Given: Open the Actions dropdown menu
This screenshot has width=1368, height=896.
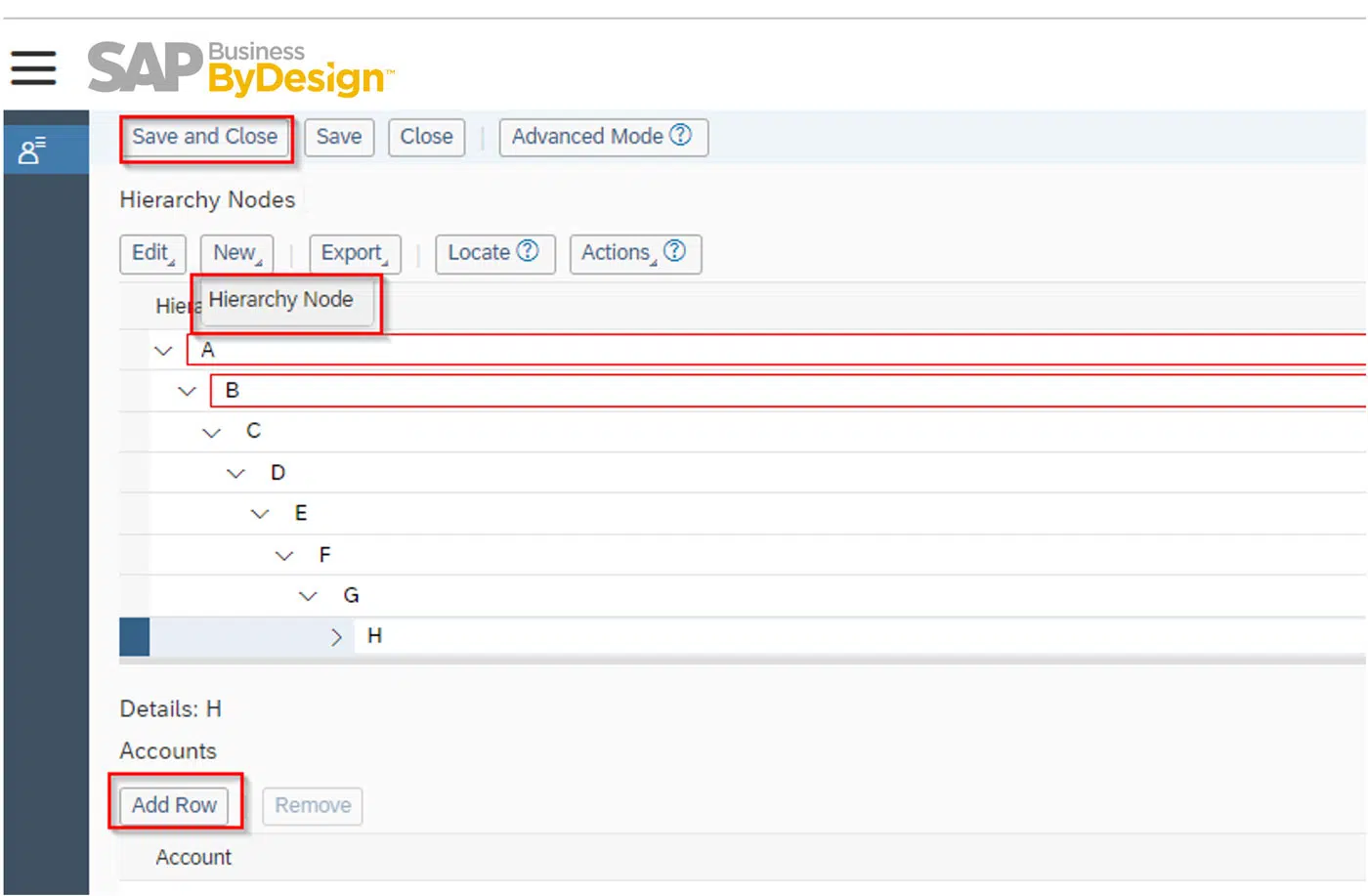Looking at the screenshot, I should [x=635, y=253].
